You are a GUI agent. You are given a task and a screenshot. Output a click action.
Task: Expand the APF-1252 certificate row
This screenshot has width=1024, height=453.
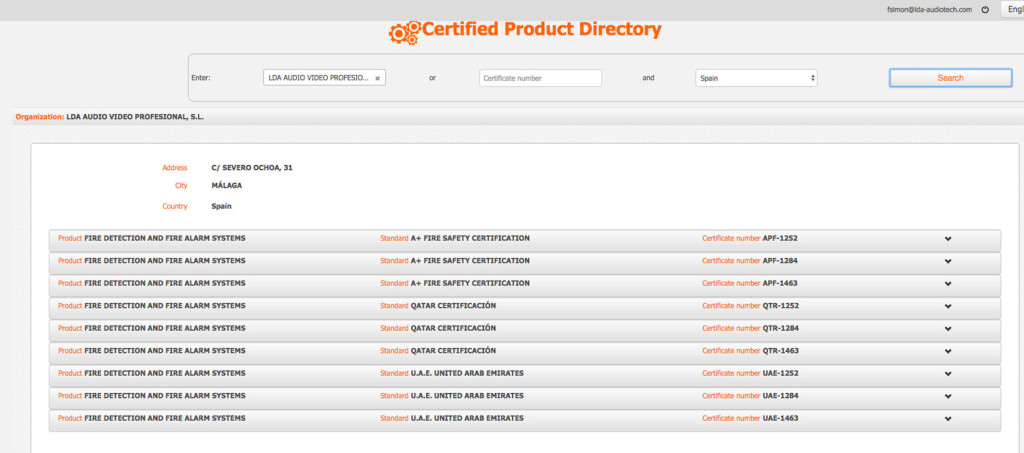tap(948, 239)
